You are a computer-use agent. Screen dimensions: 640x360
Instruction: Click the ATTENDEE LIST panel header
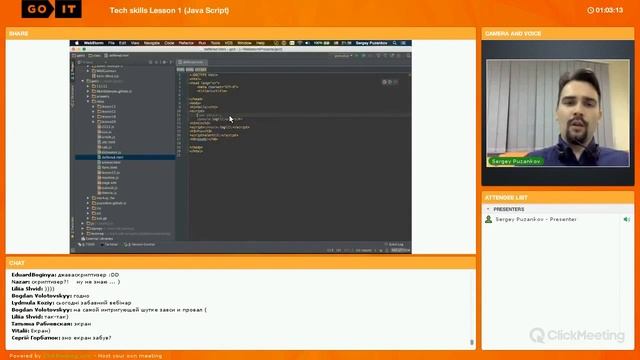pyautogui.click(x=558, y=198)
